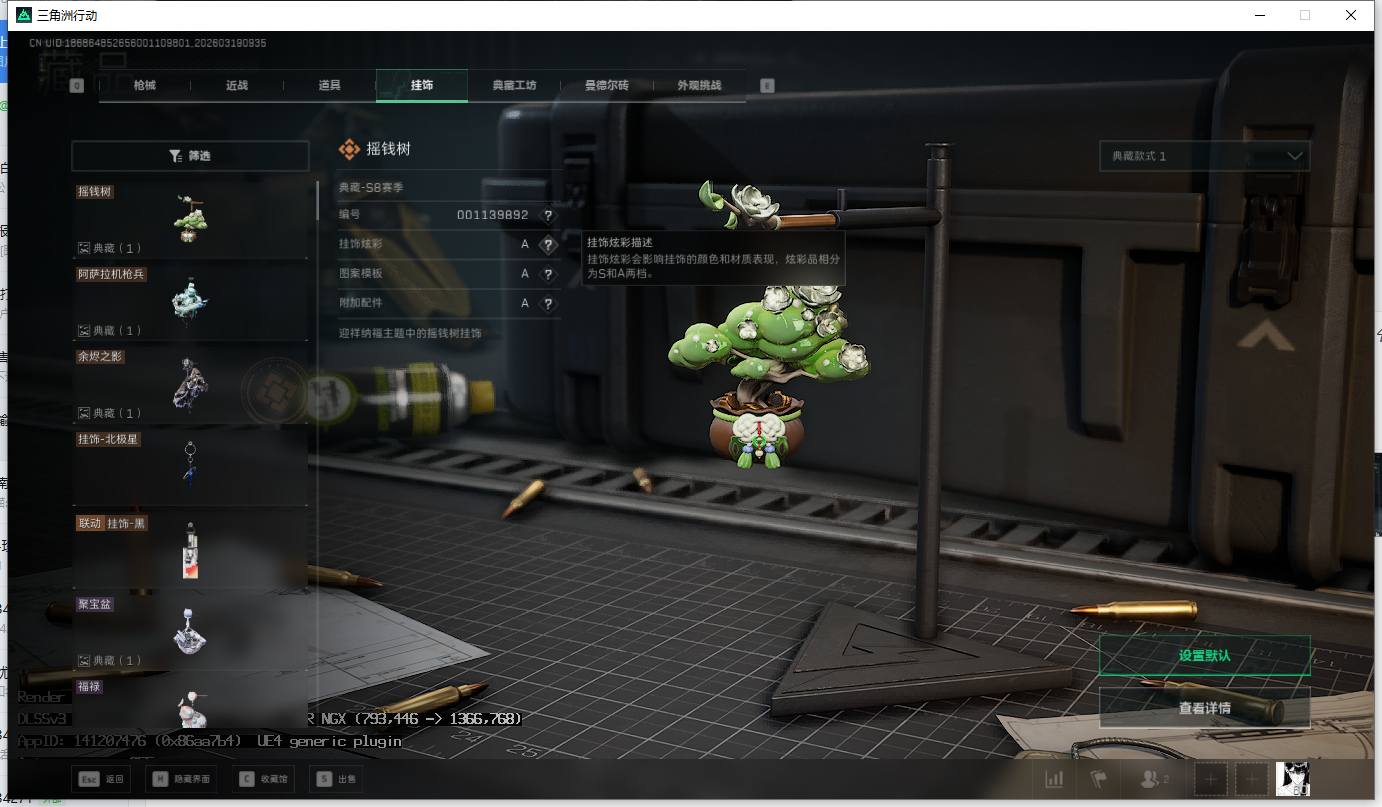This screenshot has height=807, width=1382.
Task: Expand the 典藏款式 1 dropdown
Action: click(x=1205, y=156)
